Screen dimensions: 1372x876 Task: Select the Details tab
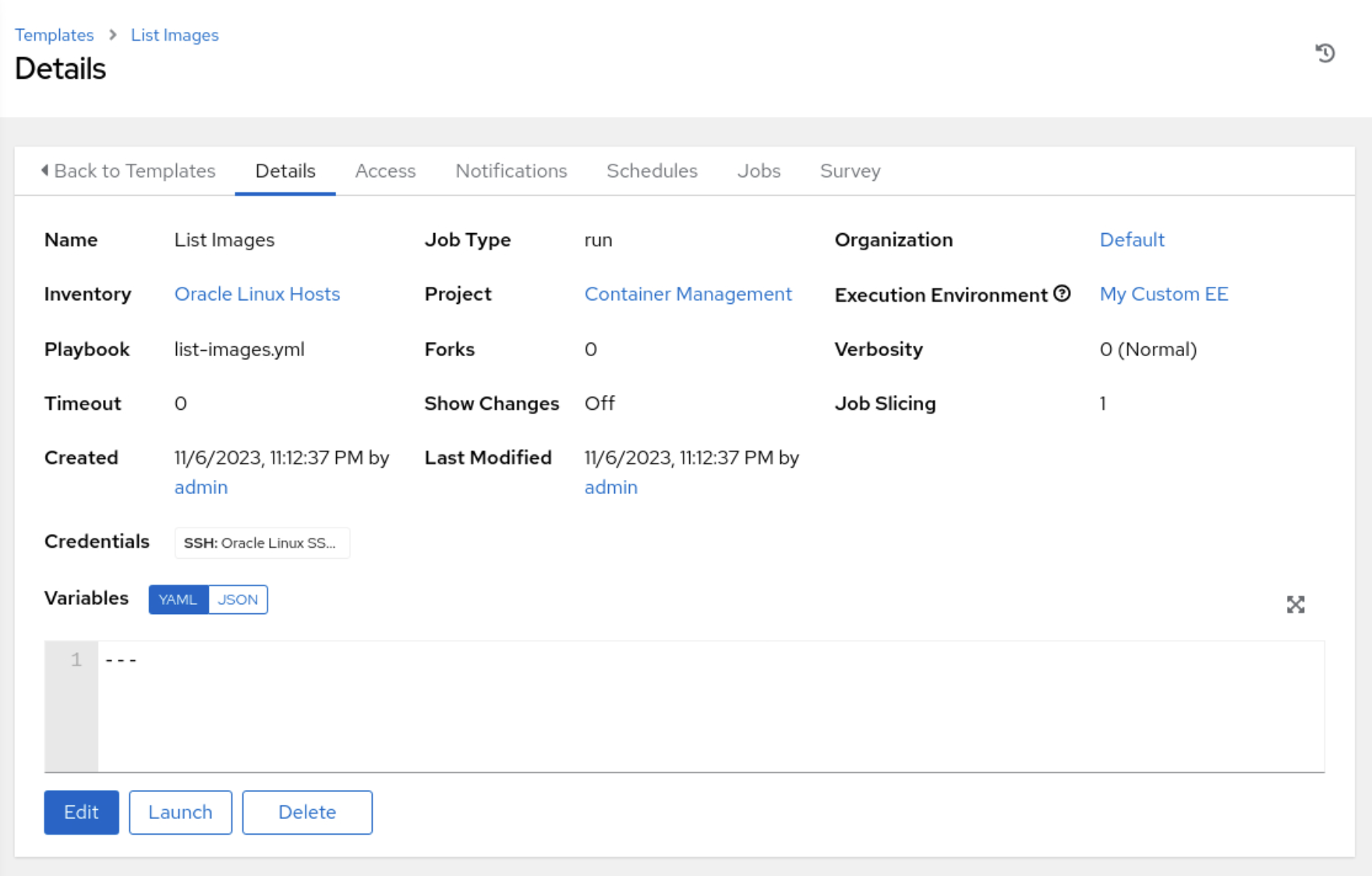(x=285, y=171)
